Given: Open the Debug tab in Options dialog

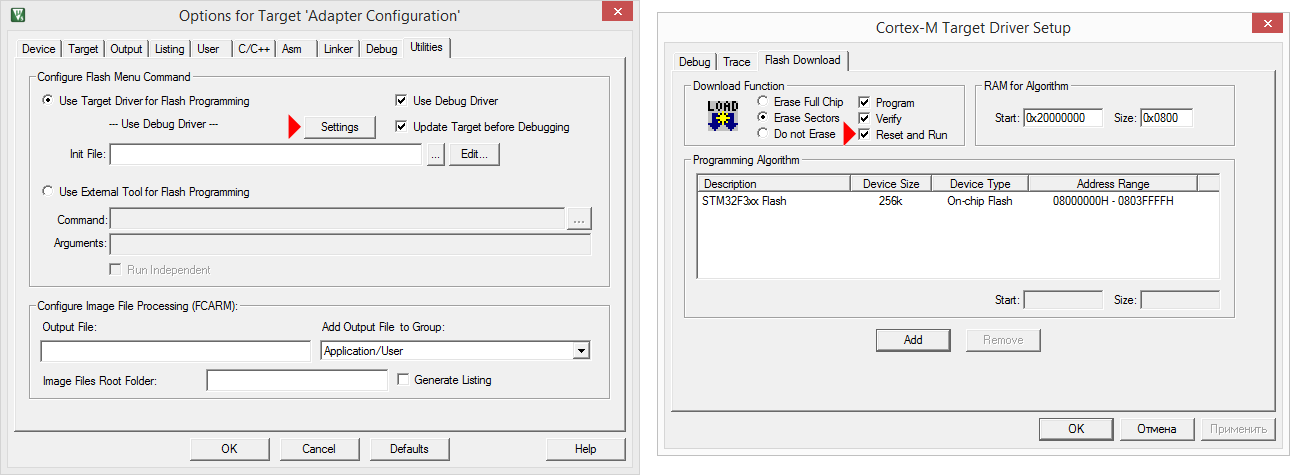Looking at the screenshot, I should [381, 49].
